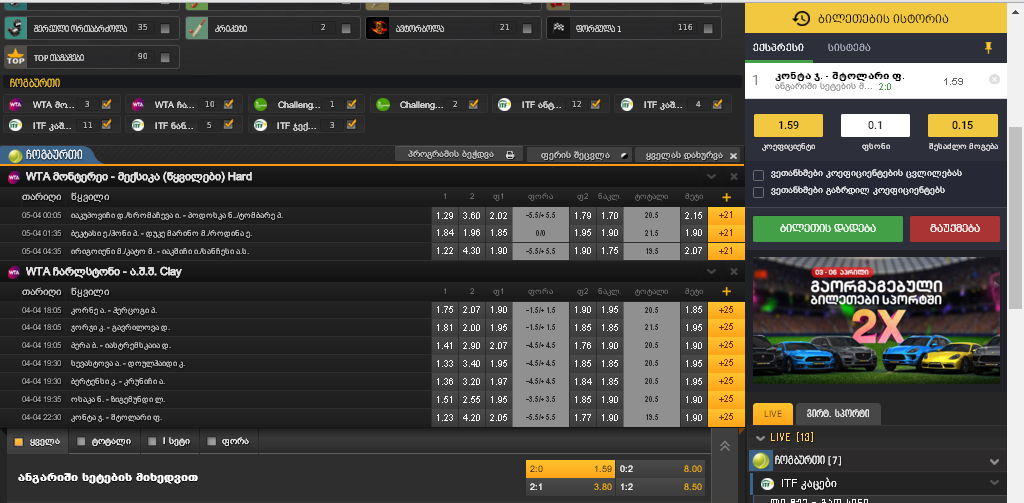
Task: Click the pin icon in the bet slip
Action: pyautogui.click(x=988, y=47)
